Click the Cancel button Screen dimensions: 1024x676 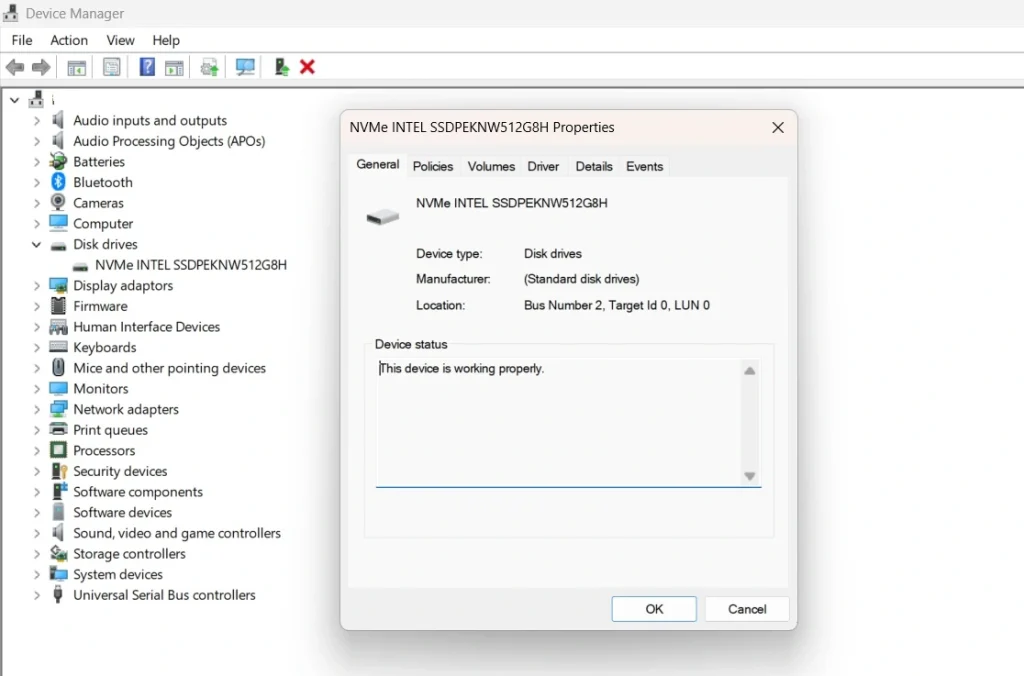pyautogui.click(x=746, y=608)
